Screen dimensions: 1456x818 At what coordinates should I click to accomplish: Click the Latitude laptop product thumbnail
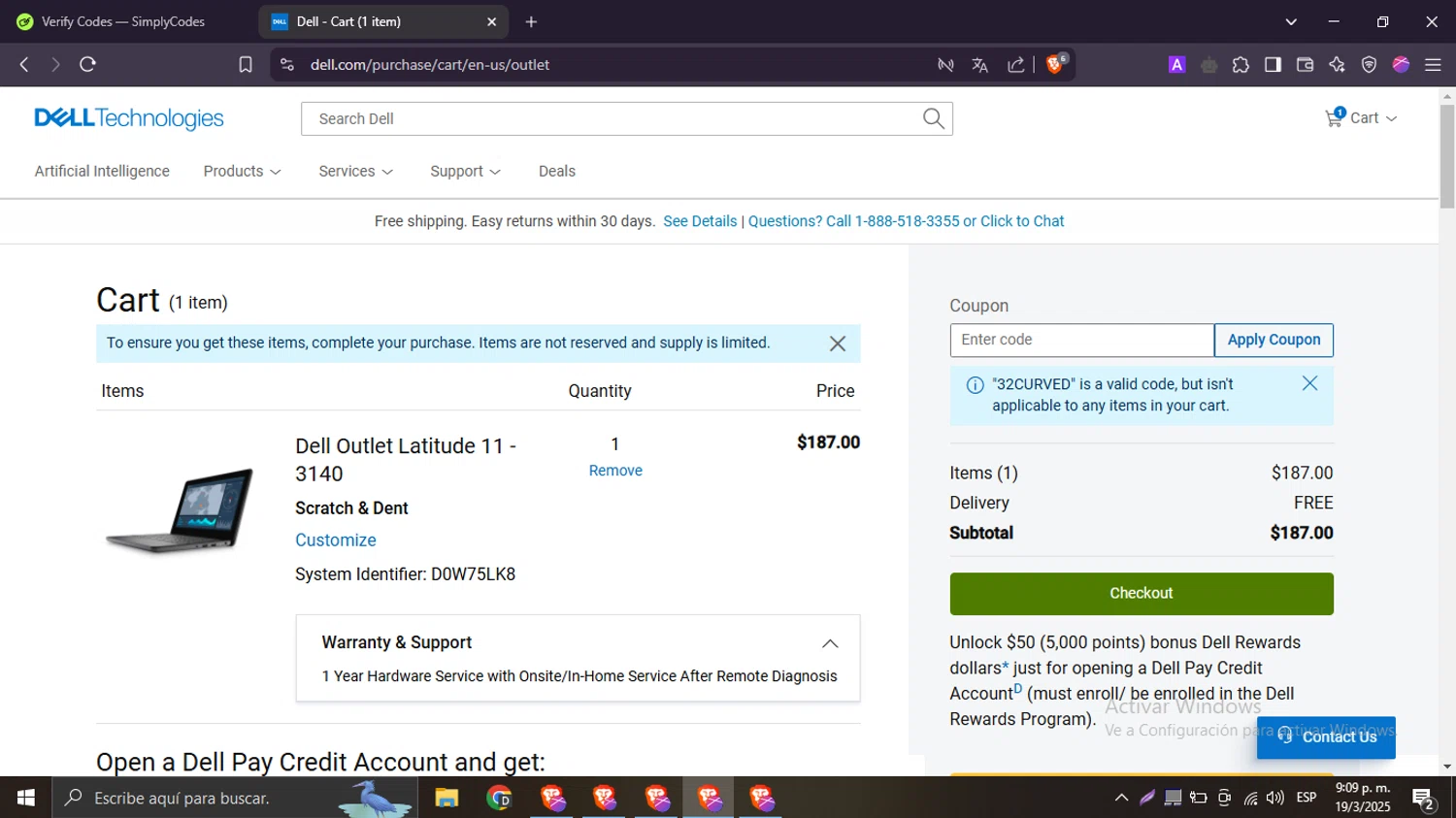click(180, 509)
